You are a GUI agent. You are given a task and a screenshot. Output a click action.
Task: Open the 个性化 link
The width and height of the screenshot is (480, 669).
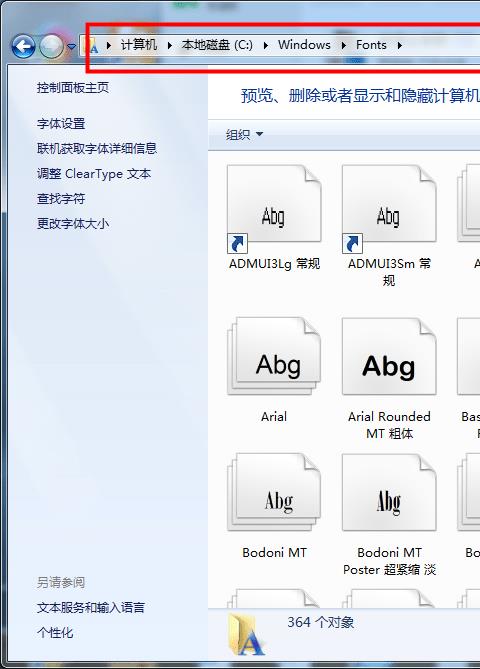(x=55, y=632)
